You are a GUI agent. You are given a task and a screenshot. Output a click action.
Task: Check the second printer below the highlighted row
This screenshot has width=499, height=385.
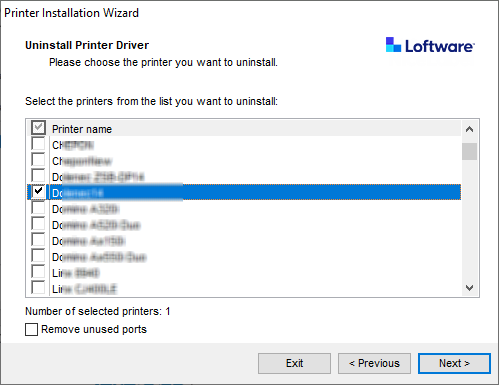(38, 224)
